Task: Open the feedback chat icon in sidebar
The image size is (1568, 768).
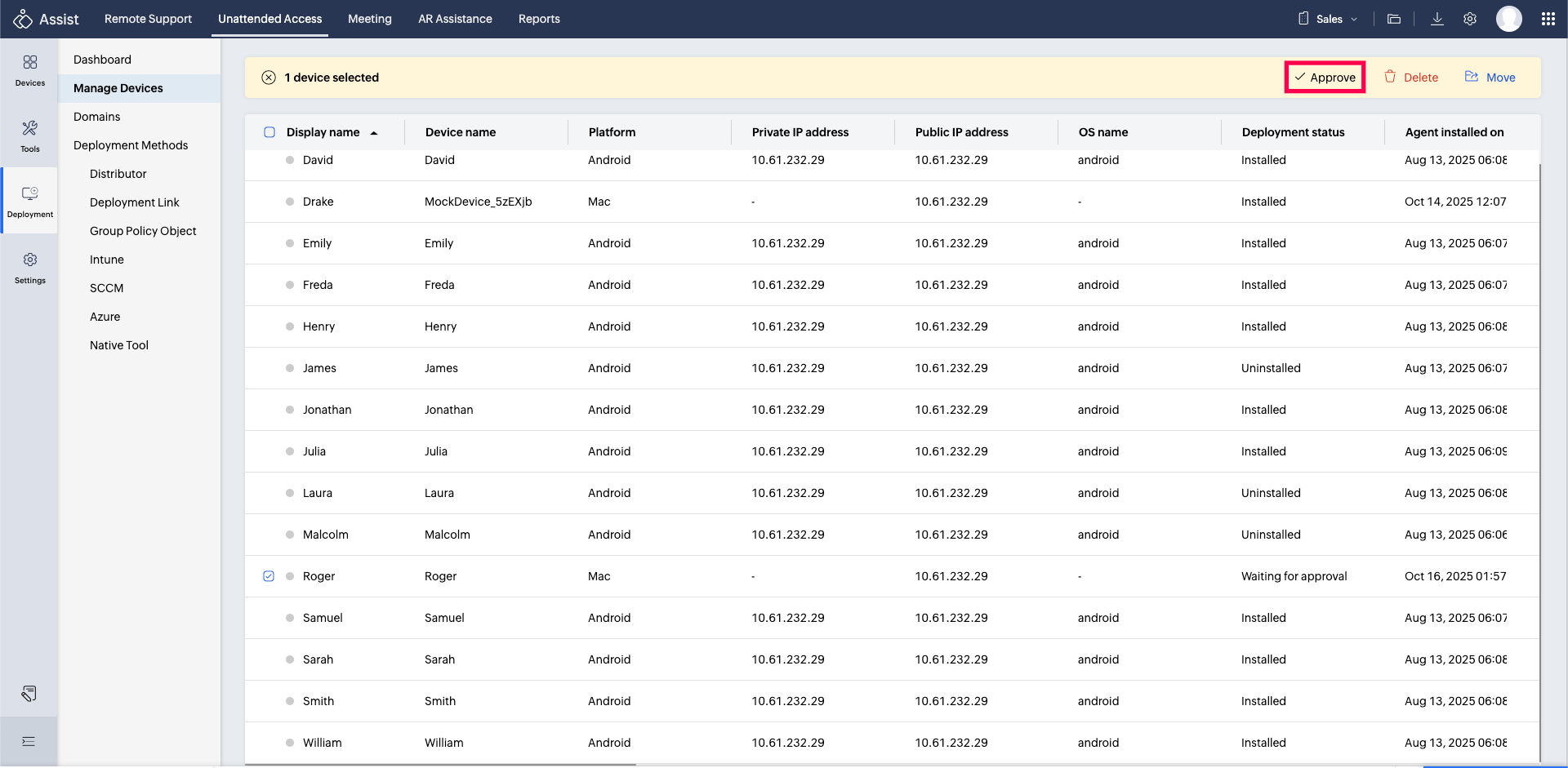Action: [x=29, y=693]
